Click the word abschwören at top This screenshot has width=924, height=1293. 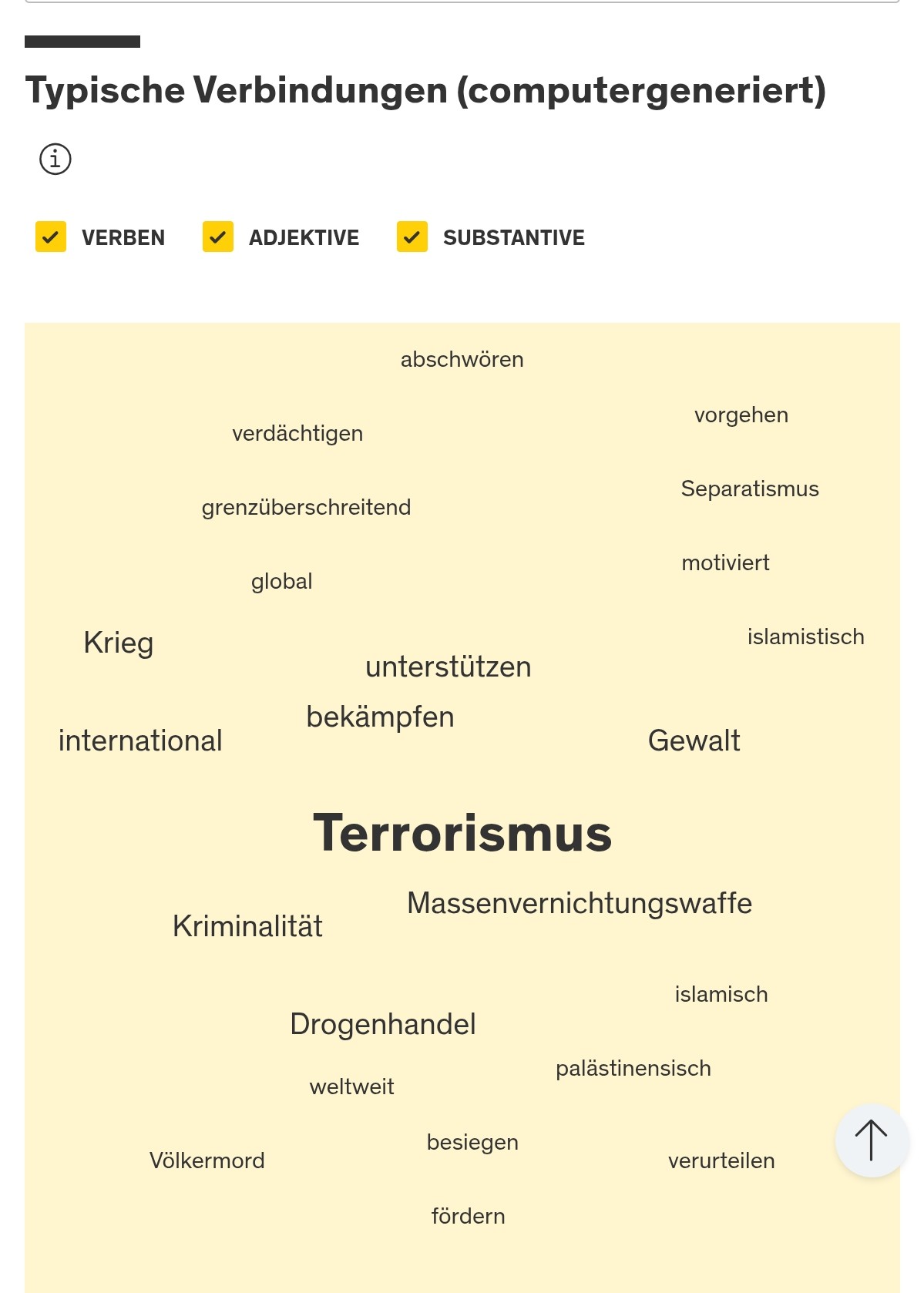pyautogui.click(x=462, y=360)
